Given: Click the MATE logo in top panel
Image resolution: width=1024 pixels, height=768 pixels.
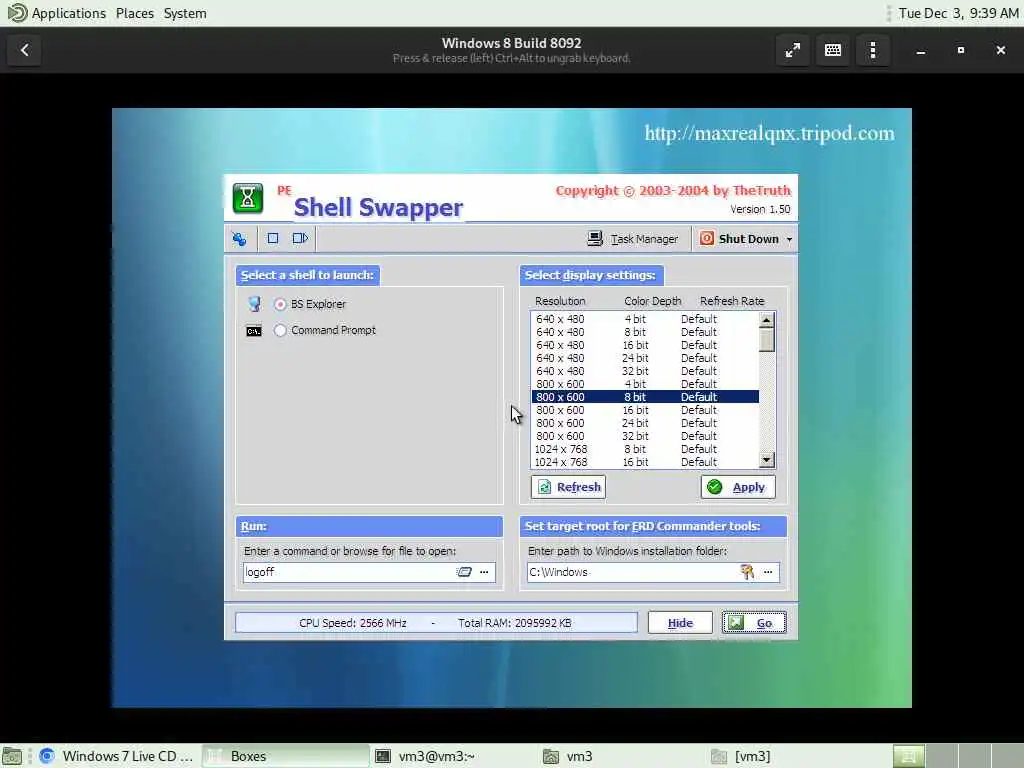Looking at the screenshot, I should pos(16,12).
